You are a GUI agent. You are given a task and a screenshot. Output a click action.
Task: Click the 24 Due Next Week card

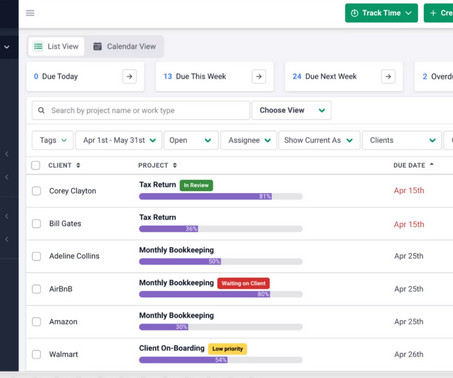[344, 77]
